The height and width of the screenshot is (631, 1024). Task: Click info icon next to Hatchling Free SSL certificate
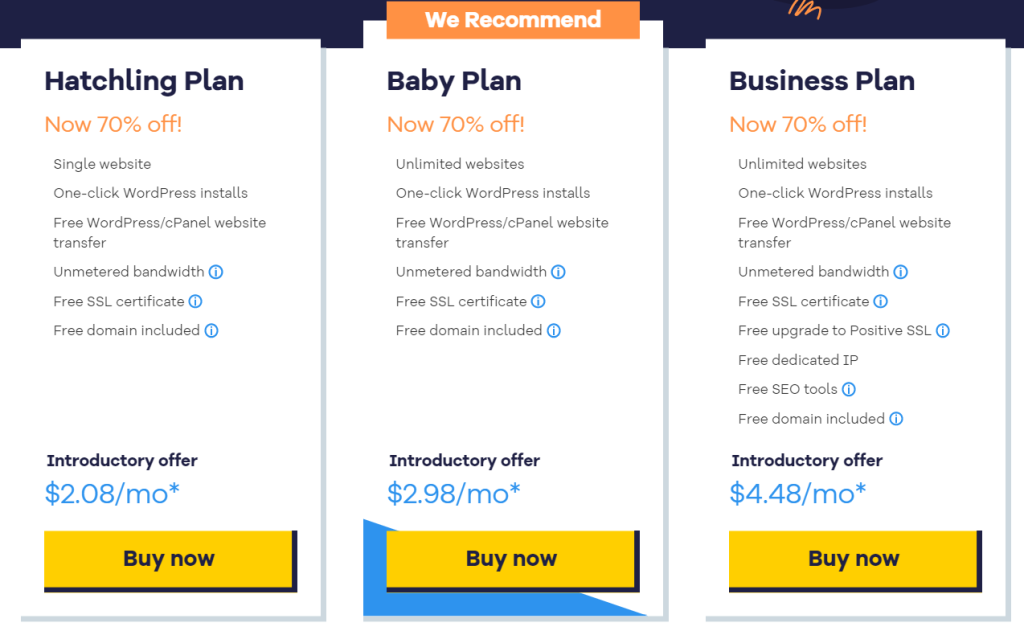point(196,301)
